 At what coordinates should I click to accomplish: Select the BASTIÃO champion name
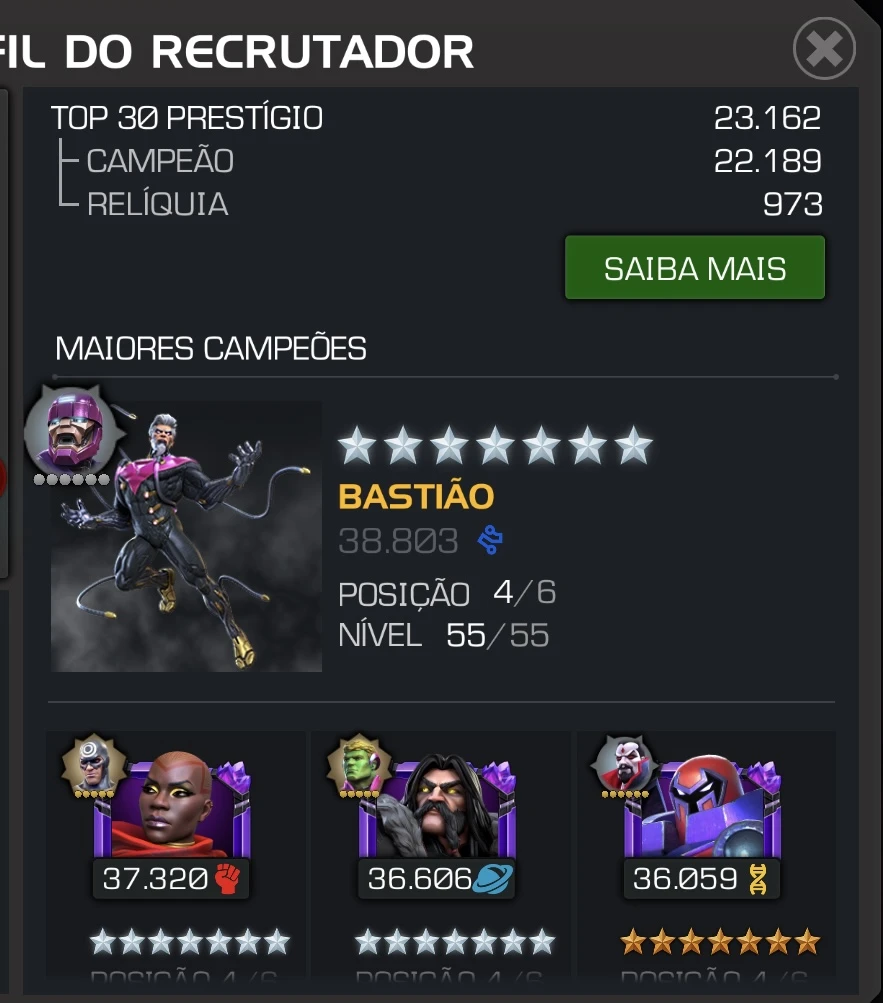(417, 496)
